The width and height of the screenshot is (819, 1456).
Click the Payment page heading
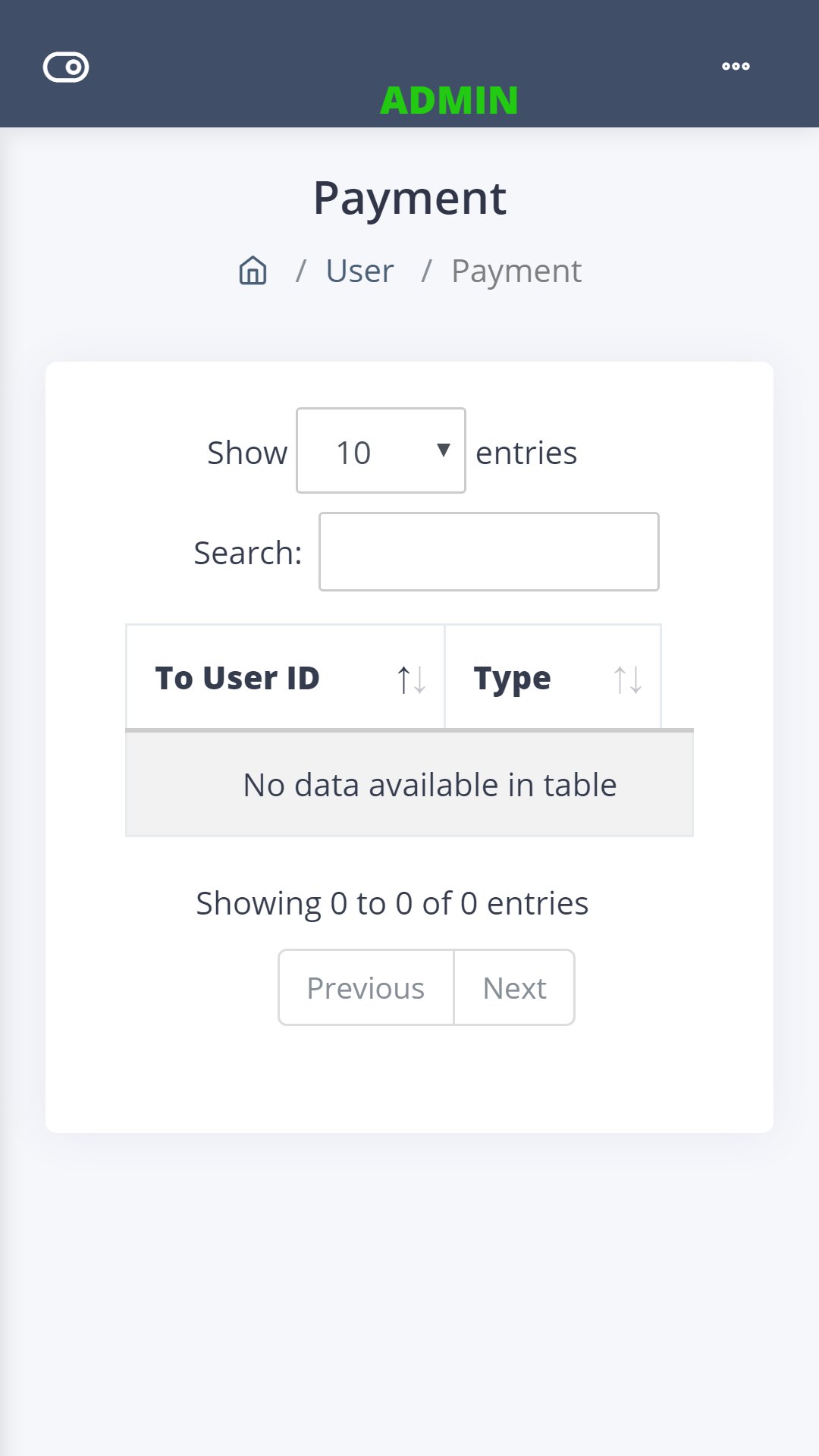(x=409, y=199)
